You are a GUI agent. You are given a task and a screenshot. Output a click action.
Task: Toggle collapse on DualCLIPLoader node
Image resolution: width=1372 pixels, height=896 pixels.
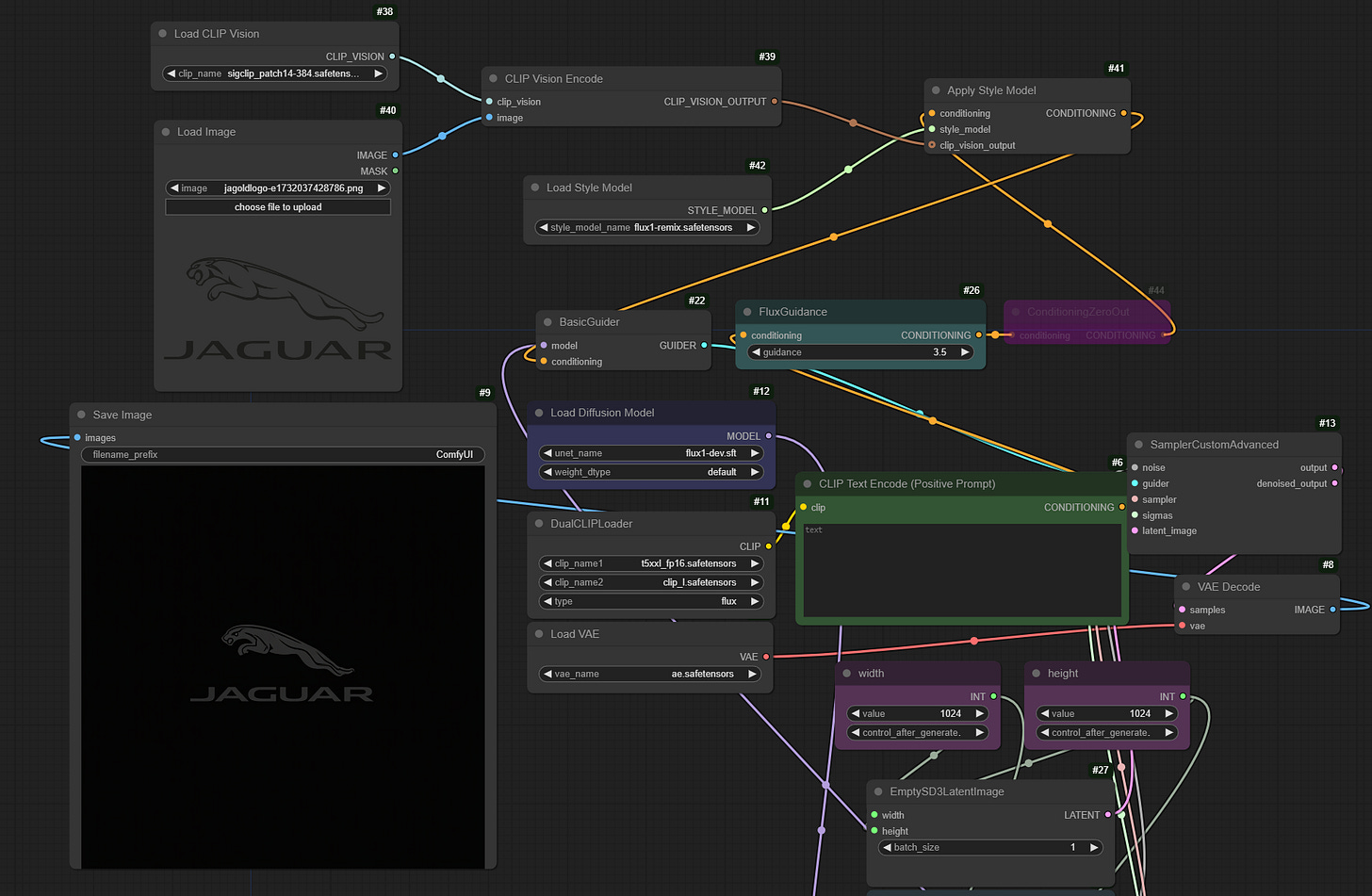pyautogui.click(x=539, y=524)
